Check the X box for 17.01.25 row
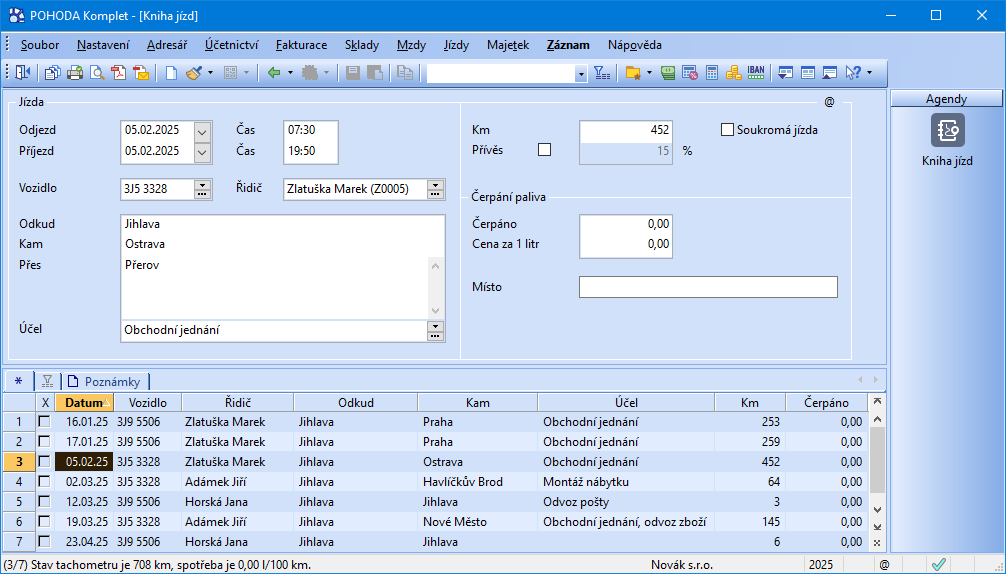 coord(44,441)
